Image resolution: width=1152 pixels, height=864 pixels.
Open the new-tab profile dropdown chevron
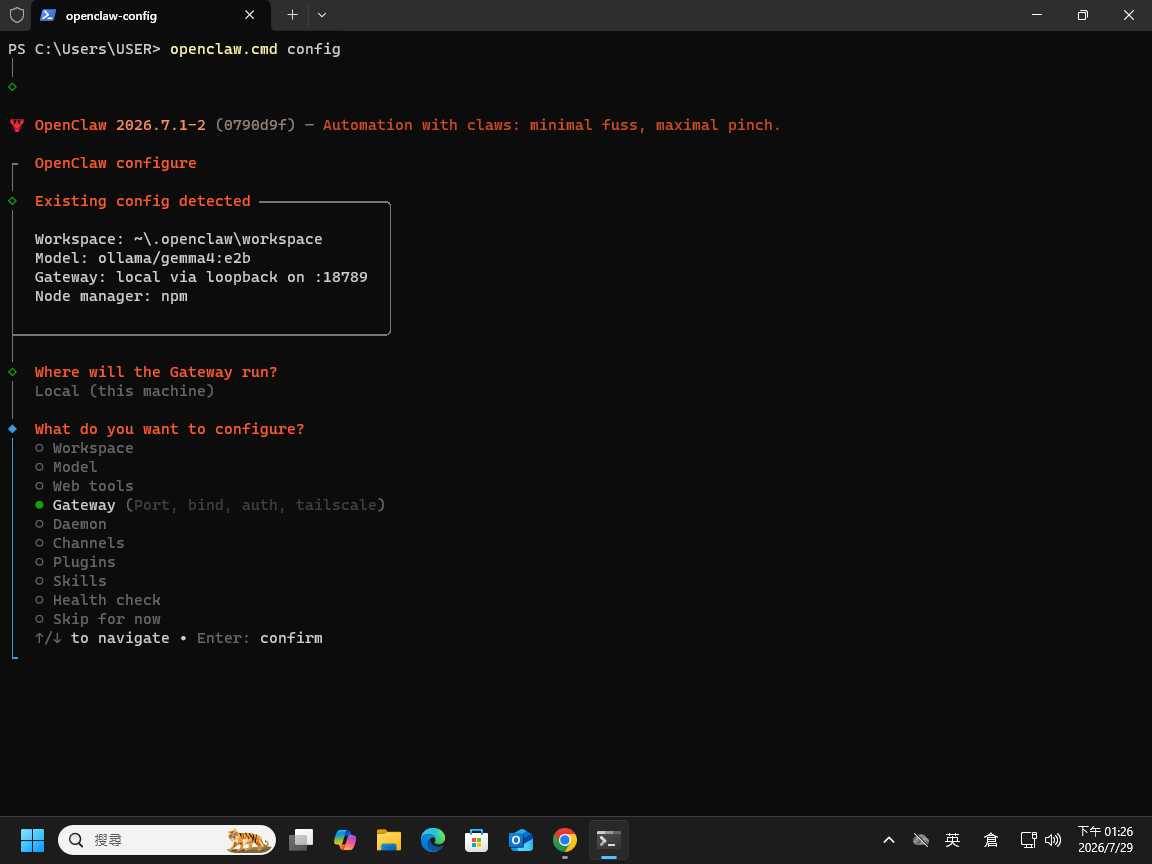322,15
